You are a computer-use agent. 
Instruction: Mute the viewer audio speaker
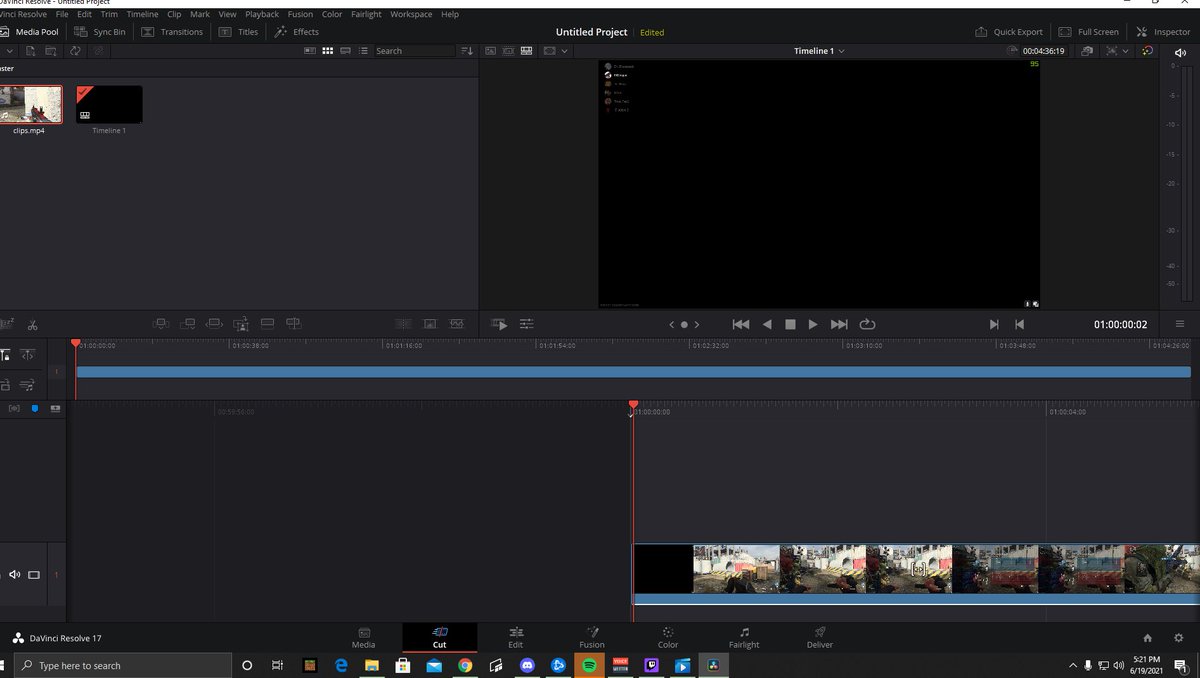(x=1180, y=51)
